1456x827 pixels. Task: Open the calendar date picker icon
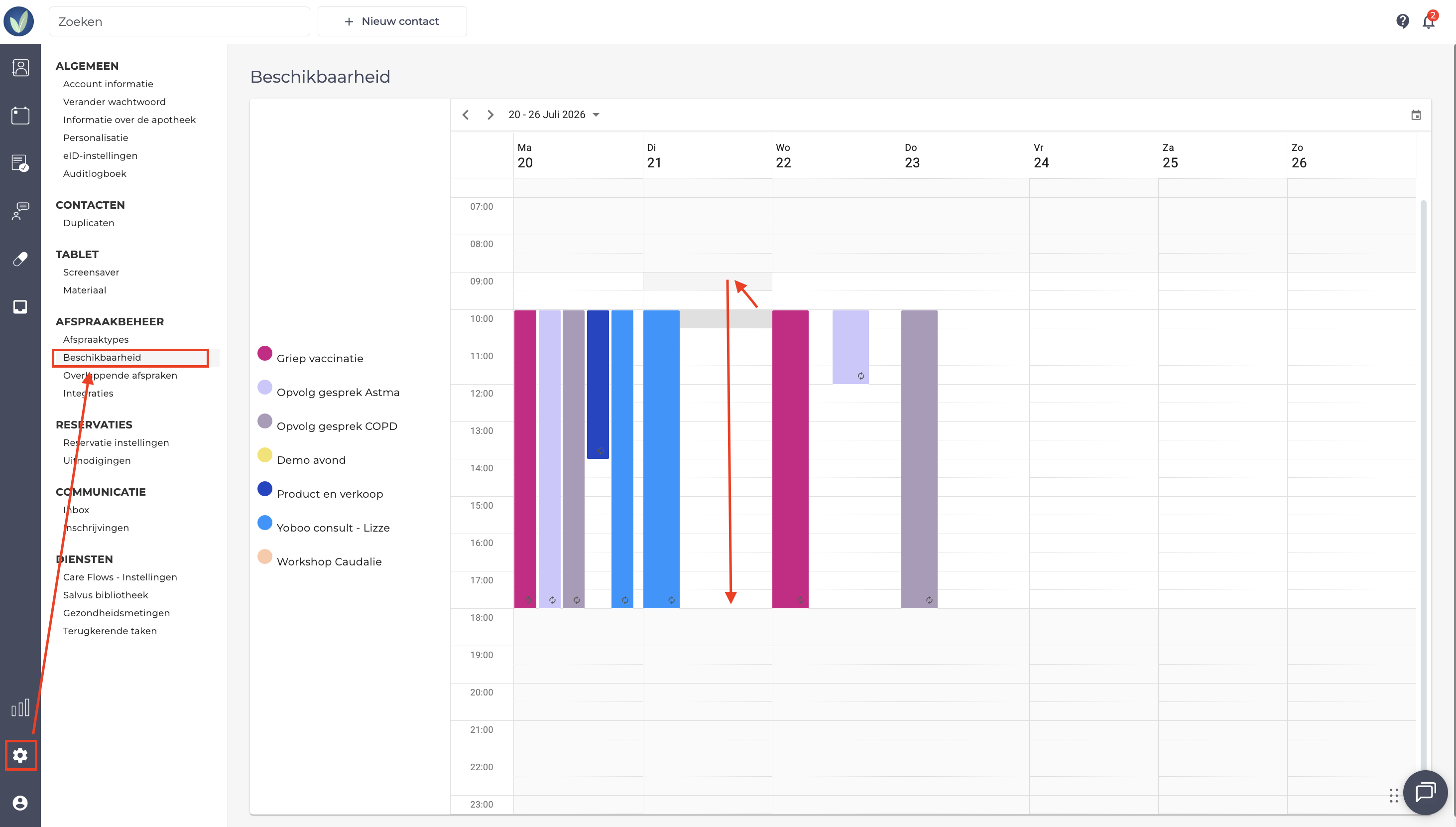tap(1416, 115)
